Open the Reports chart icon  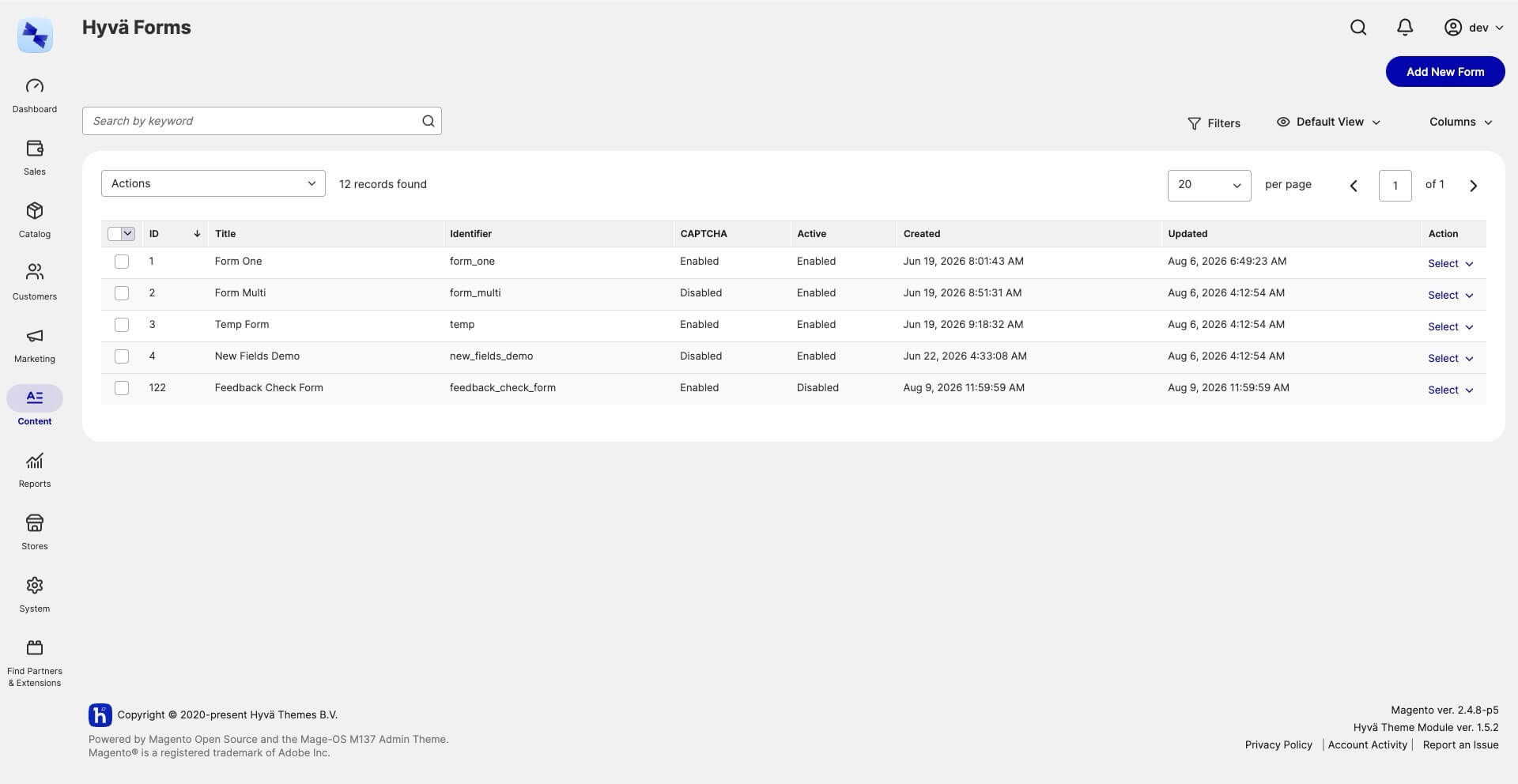click(35, 461)
